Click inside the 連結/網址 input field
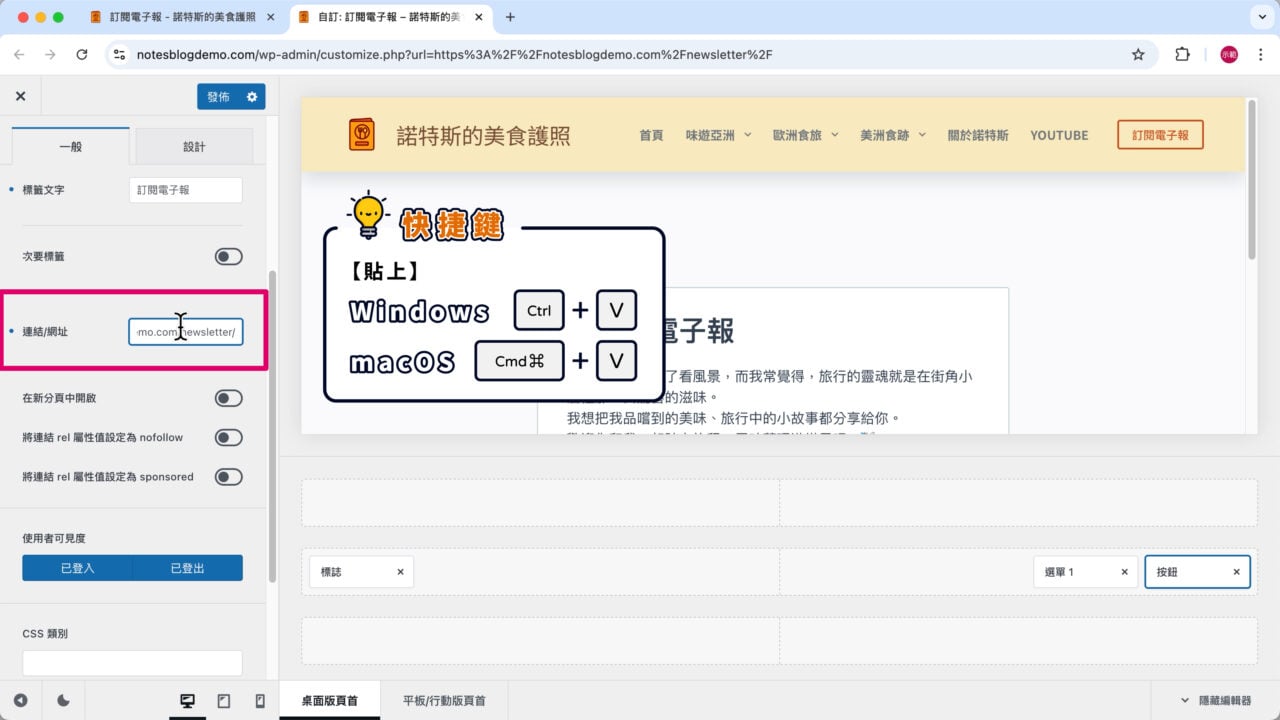The width and height of the screenshot is (1280, 720). click(186, 331)
